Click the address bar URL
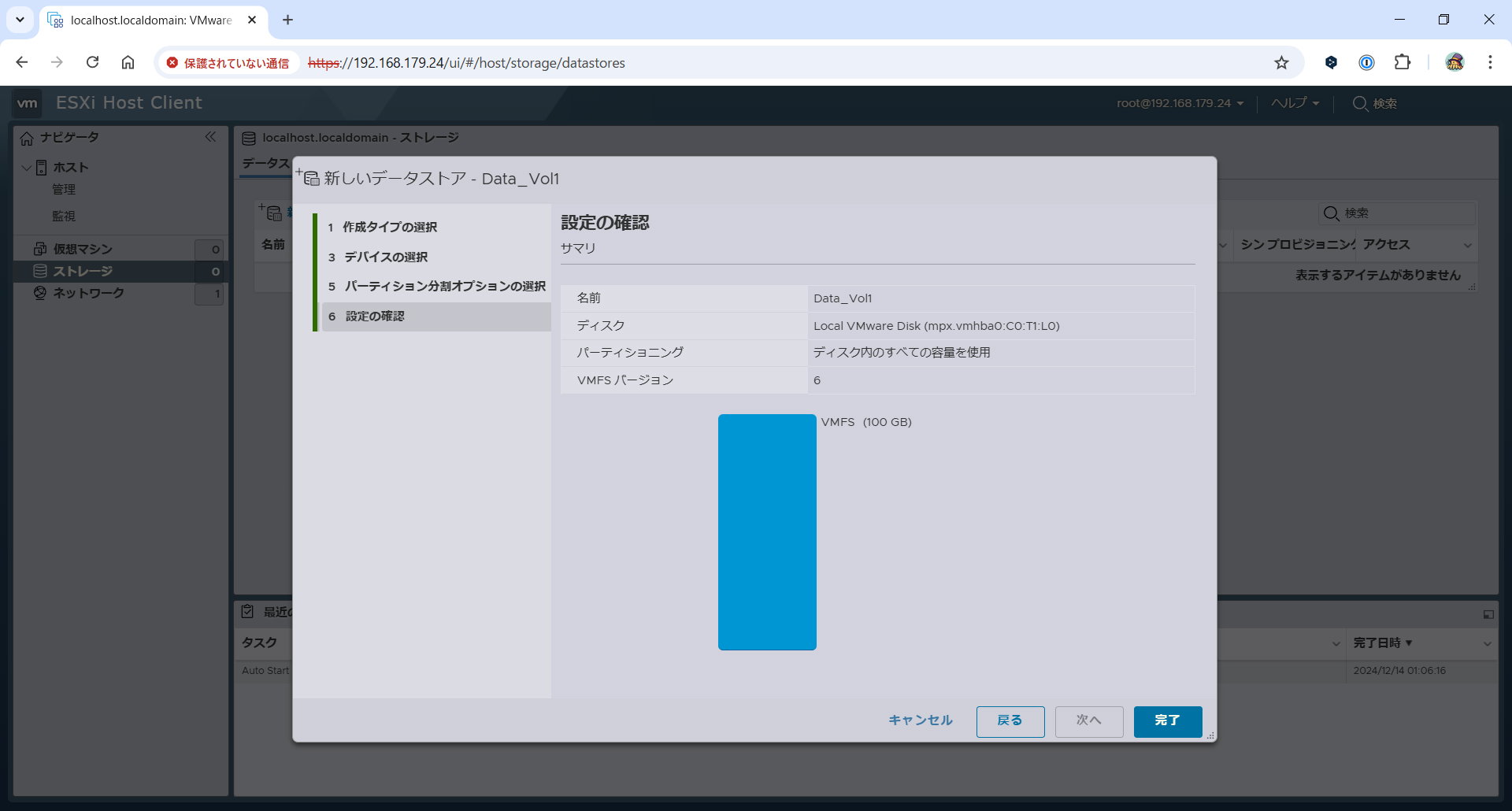Viewport: 1512px width, 811px height. point(466,63)
